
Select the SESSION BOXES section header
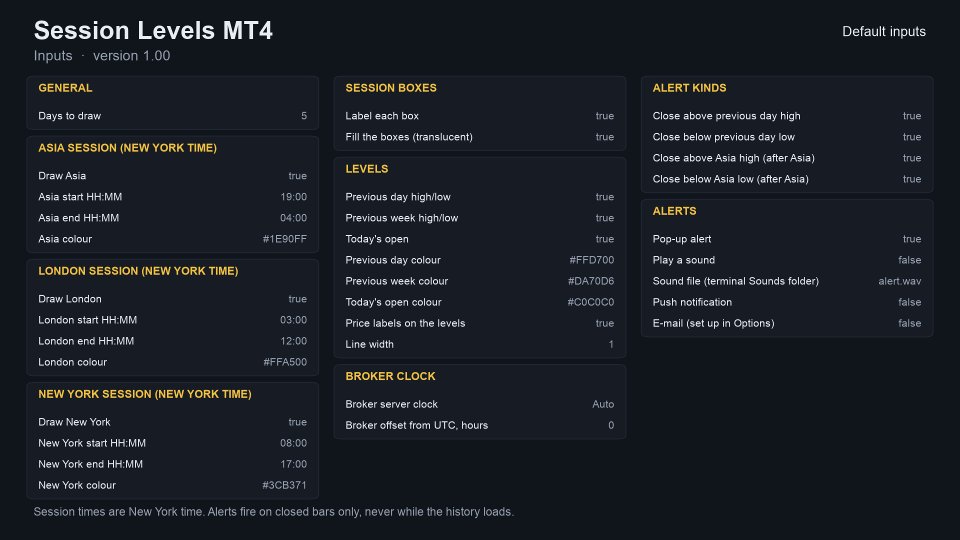coord(391,88)
